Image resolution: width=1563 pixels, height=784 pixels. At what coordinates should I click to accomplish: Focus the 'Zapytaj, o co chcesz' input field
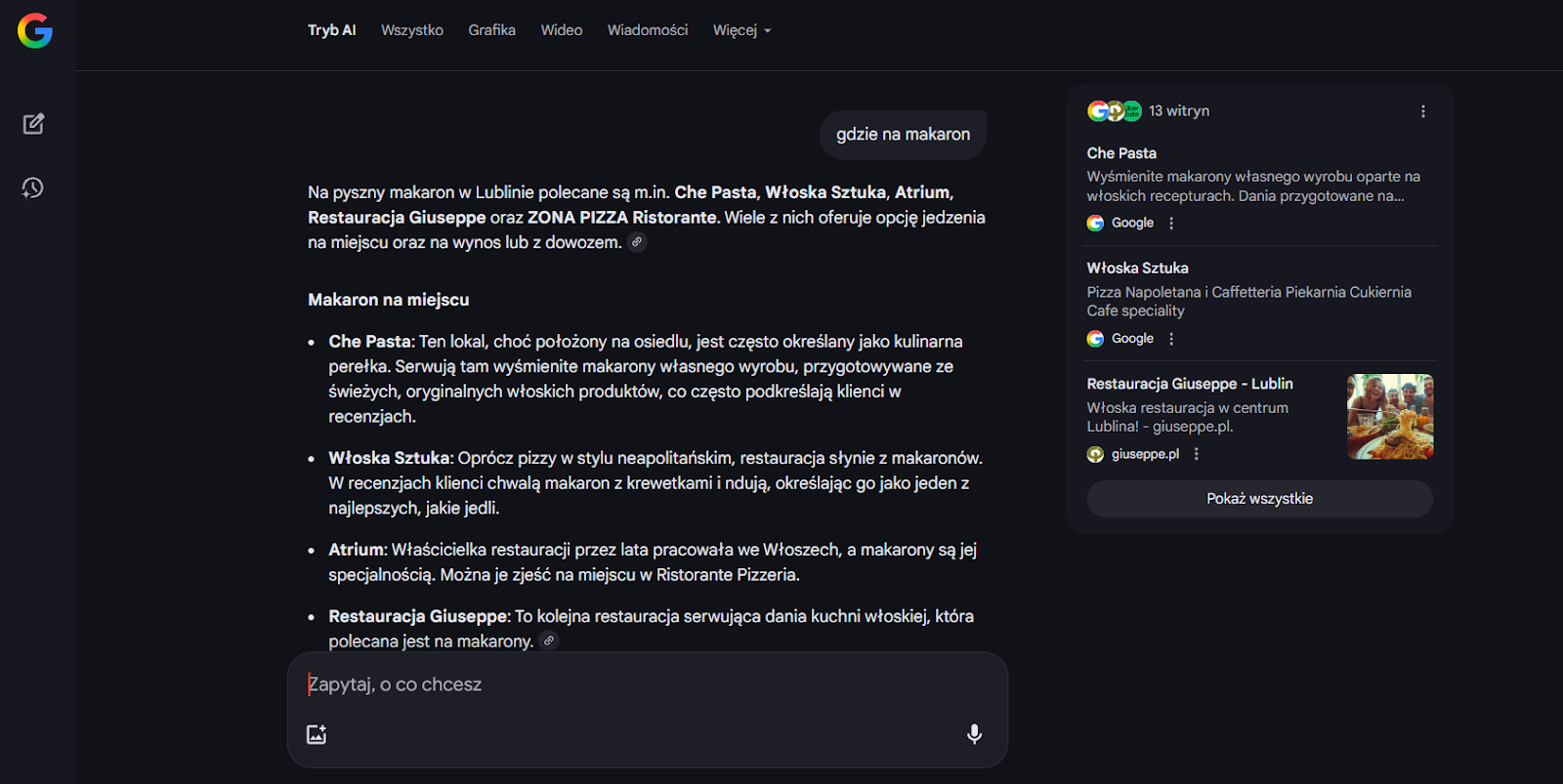(625, 684)
